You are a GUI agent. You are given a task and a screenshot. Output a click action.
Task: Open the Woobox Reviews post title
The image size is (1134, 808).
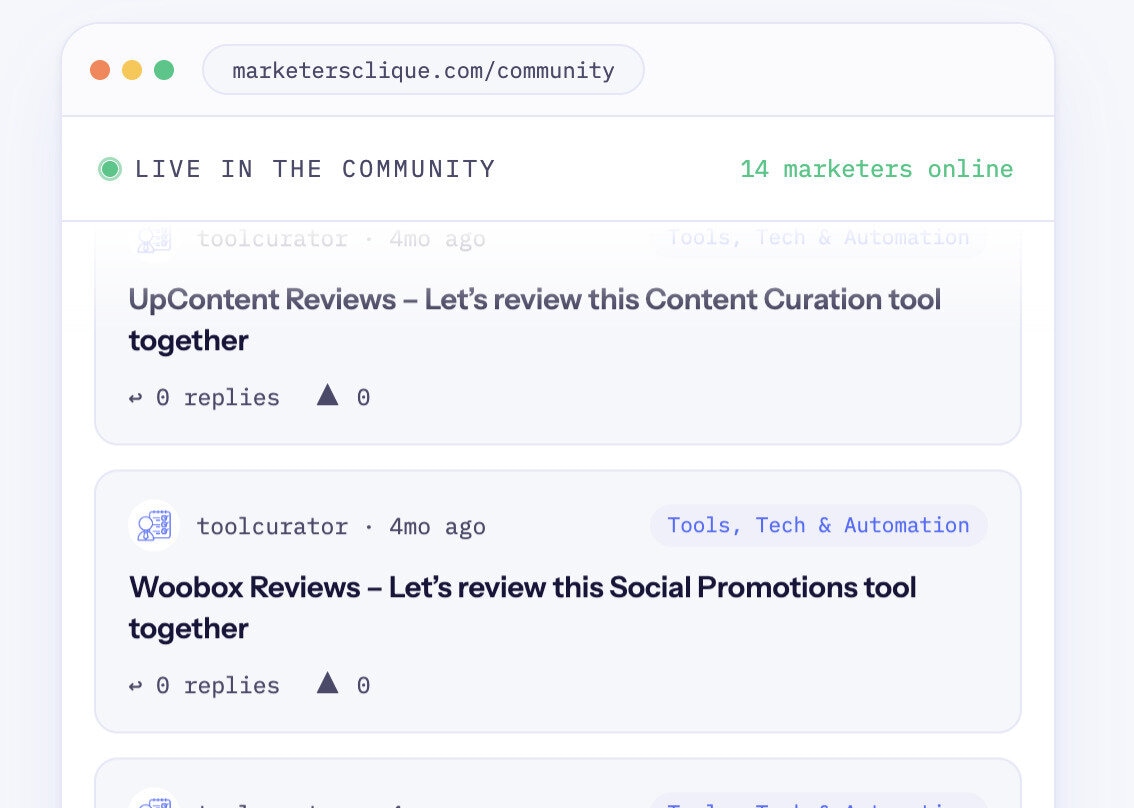522,608
